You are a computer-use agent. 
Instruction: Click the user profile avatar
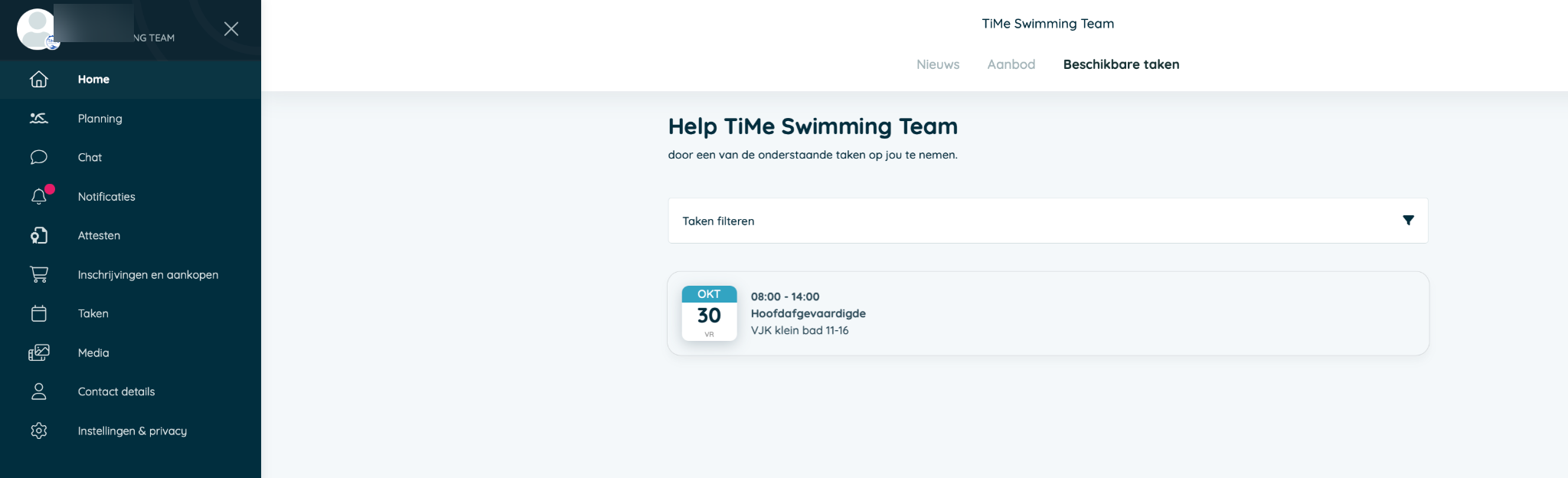tap(37, 29)
